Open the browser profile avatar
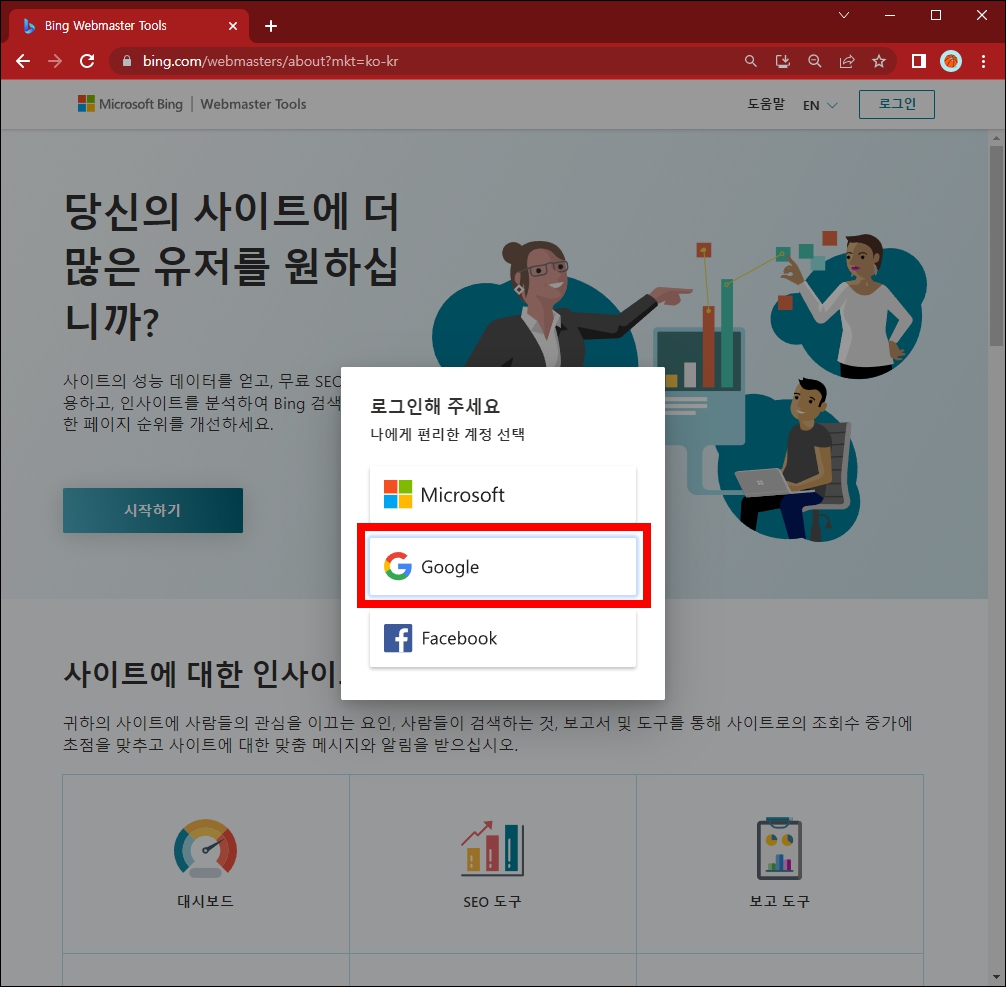This screenshot has height=987, width=1006. pyautogui.click(x=949, y=61)
